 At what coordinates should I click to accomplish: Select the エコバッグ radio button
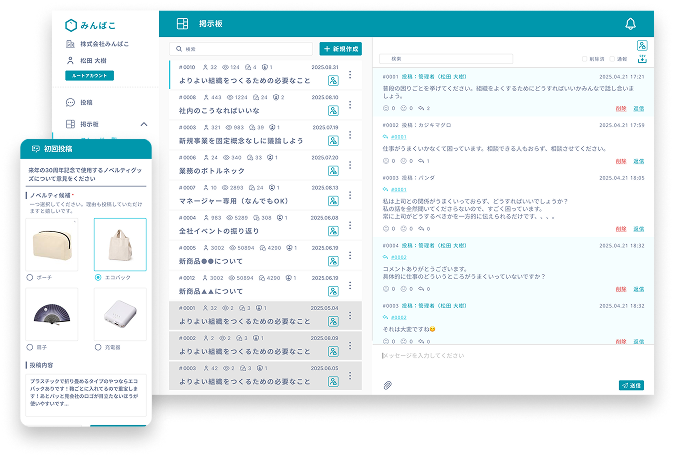(98, 277)
